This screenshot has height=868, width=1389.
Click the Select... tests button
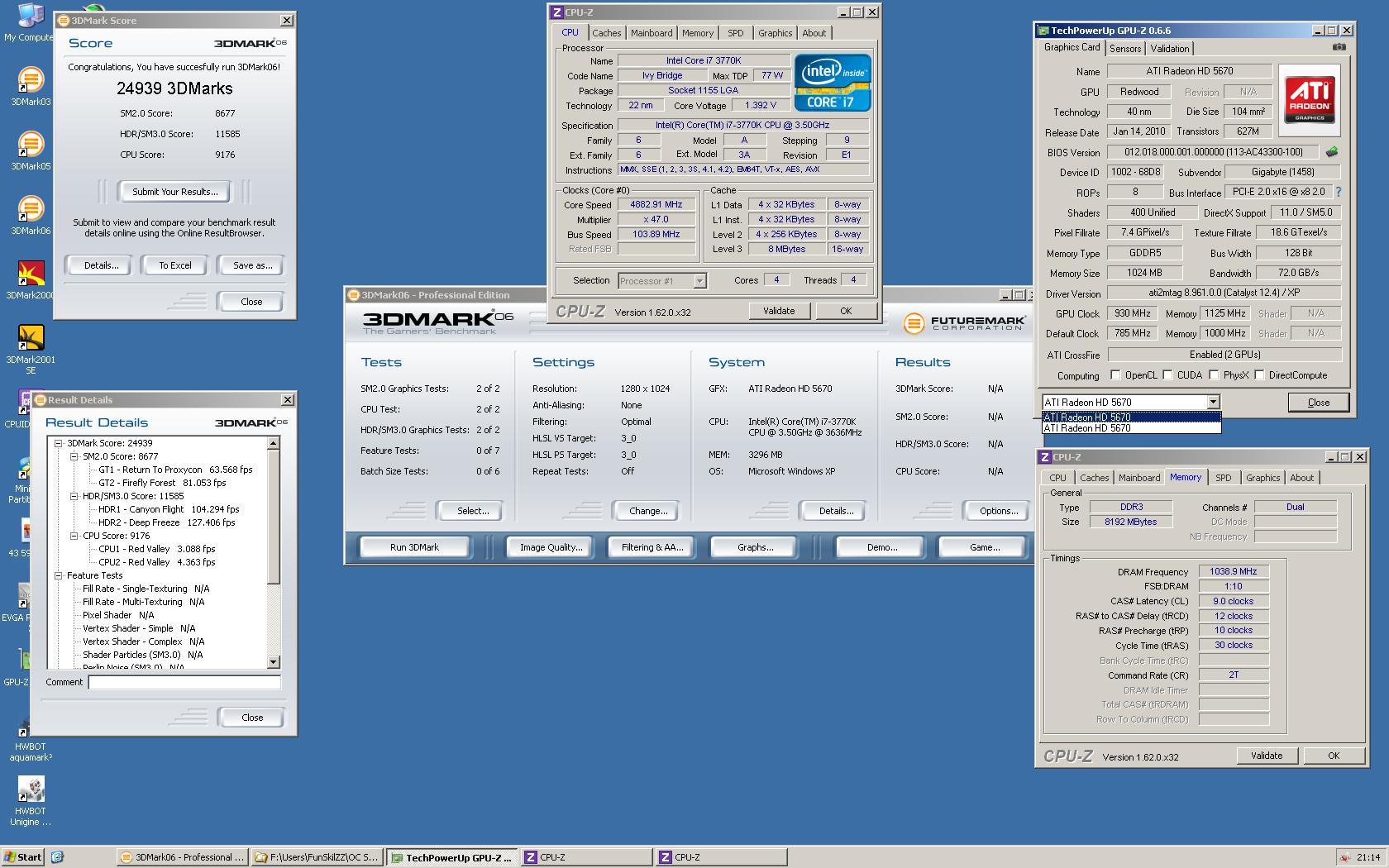473,511
